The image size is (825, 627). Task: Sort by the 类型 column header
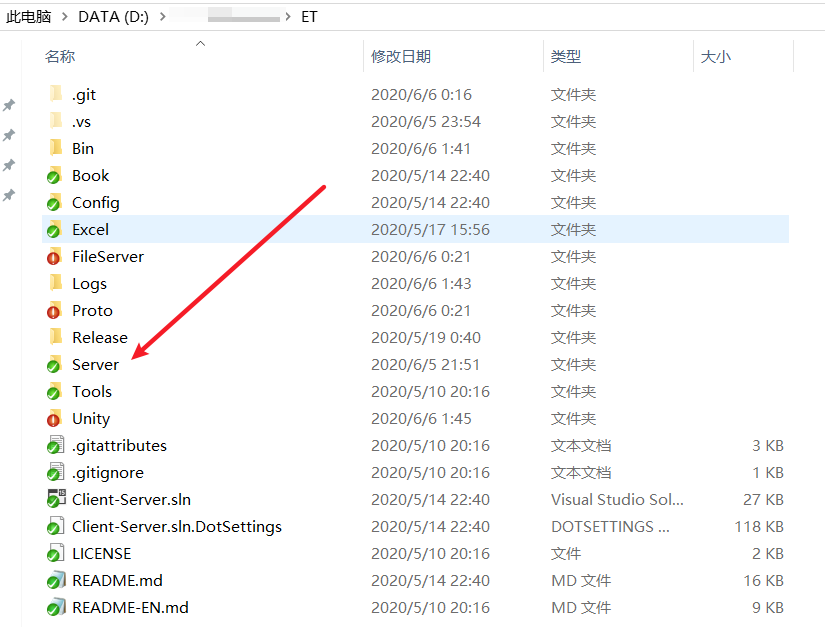[566, 56]
